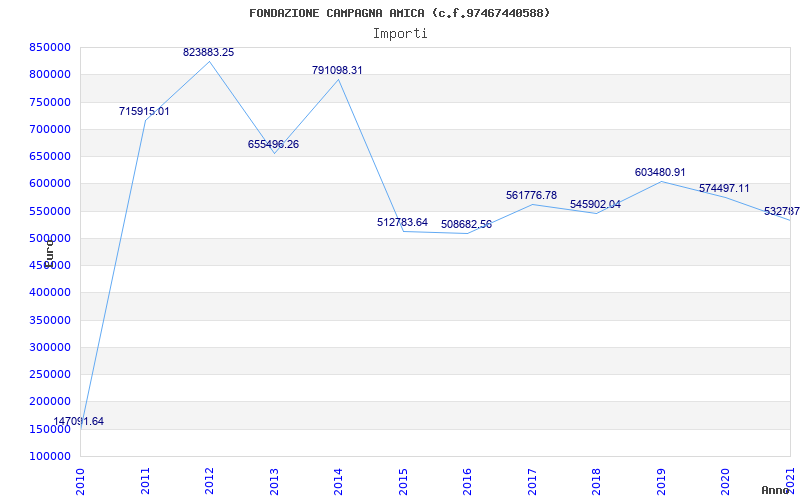Click the 2020 x-axis label
The image size is (800, 500).
pyautogui.click(x=726, y=482)
